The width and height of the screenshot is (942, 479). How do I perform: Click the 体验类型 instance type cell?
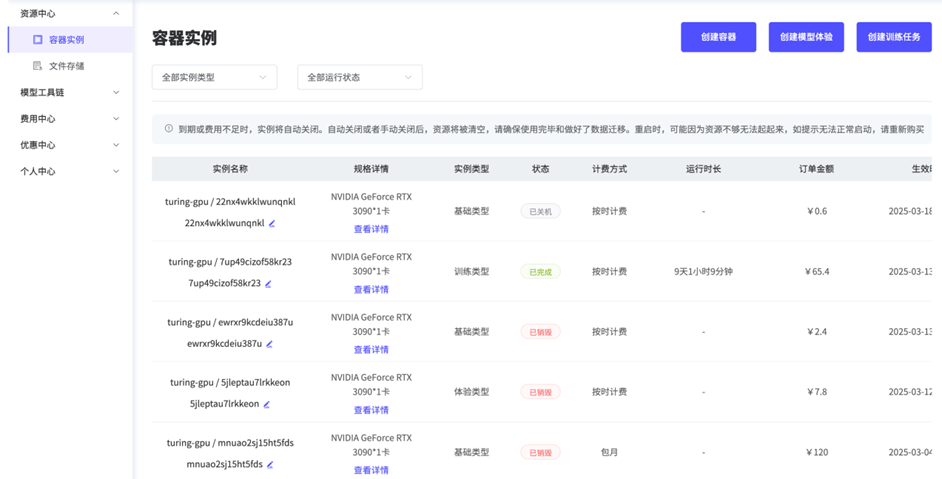click(x=472, y=392)
